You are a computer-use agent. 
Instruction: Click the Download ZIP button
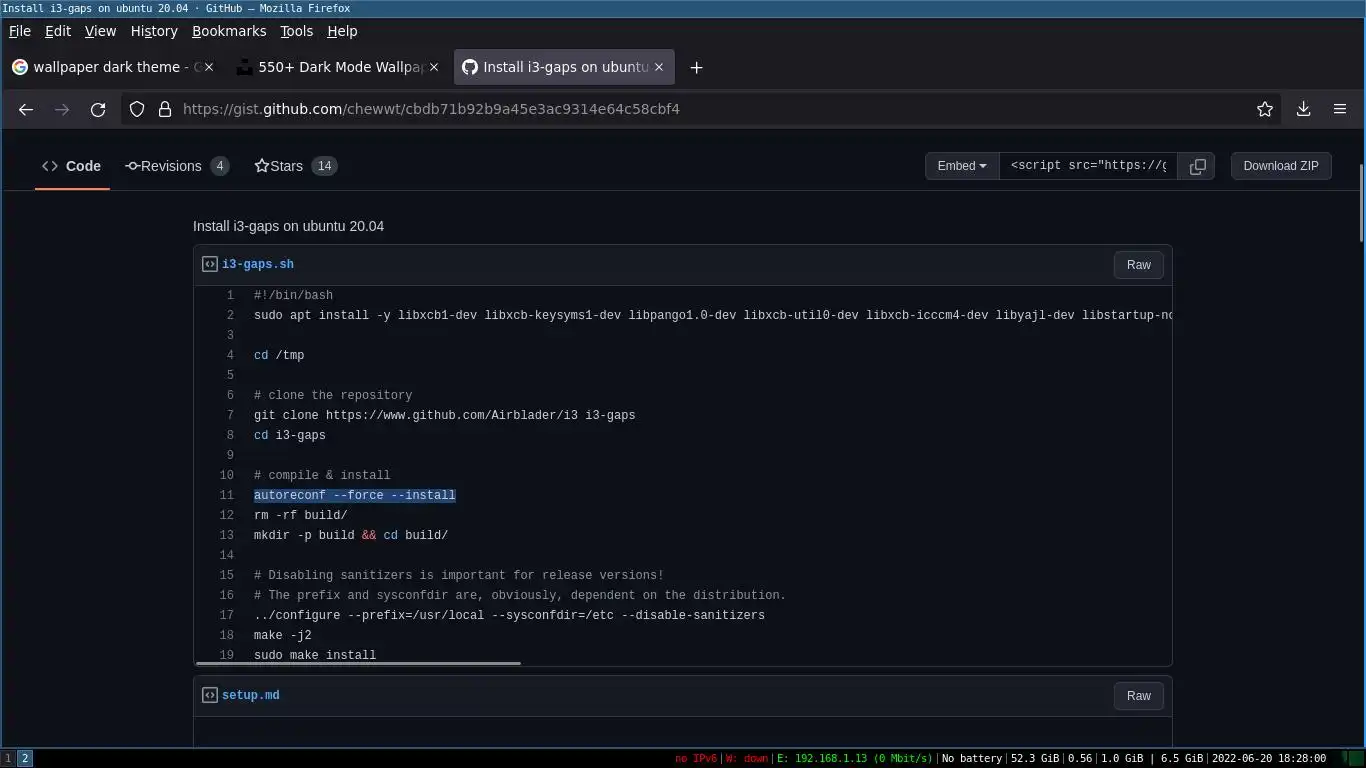tap(1281, 166)
